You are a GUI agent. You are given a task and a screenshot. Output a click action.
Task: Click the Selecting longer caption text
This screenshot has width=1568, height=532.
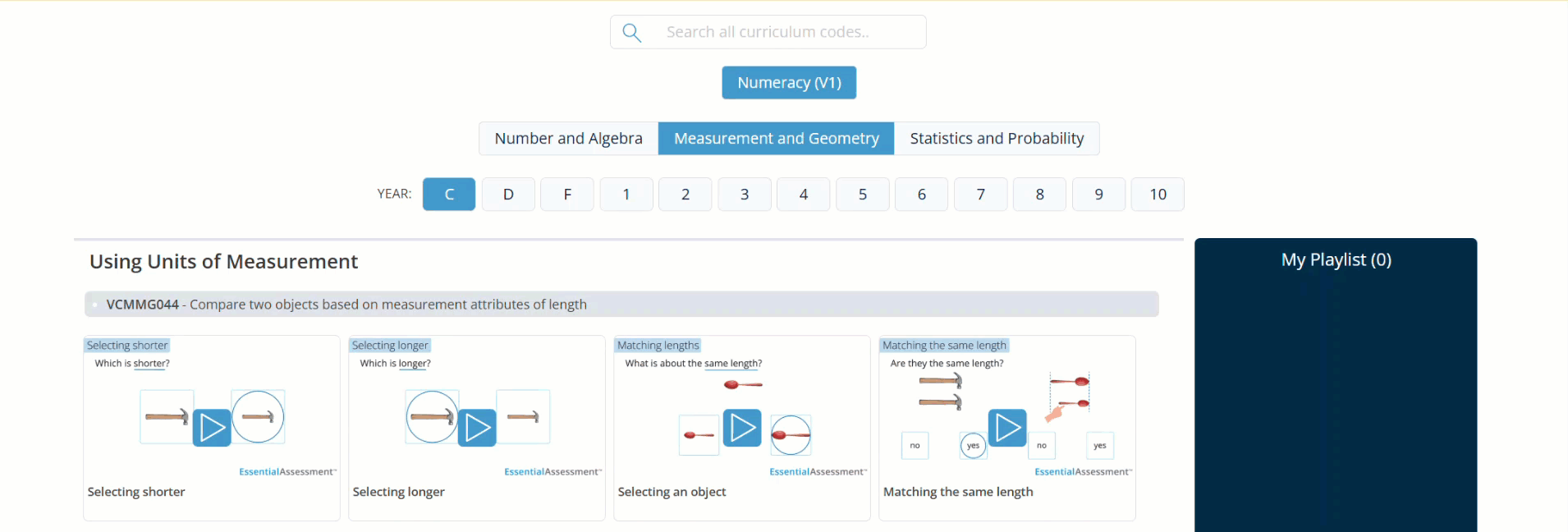click(398, 492)
